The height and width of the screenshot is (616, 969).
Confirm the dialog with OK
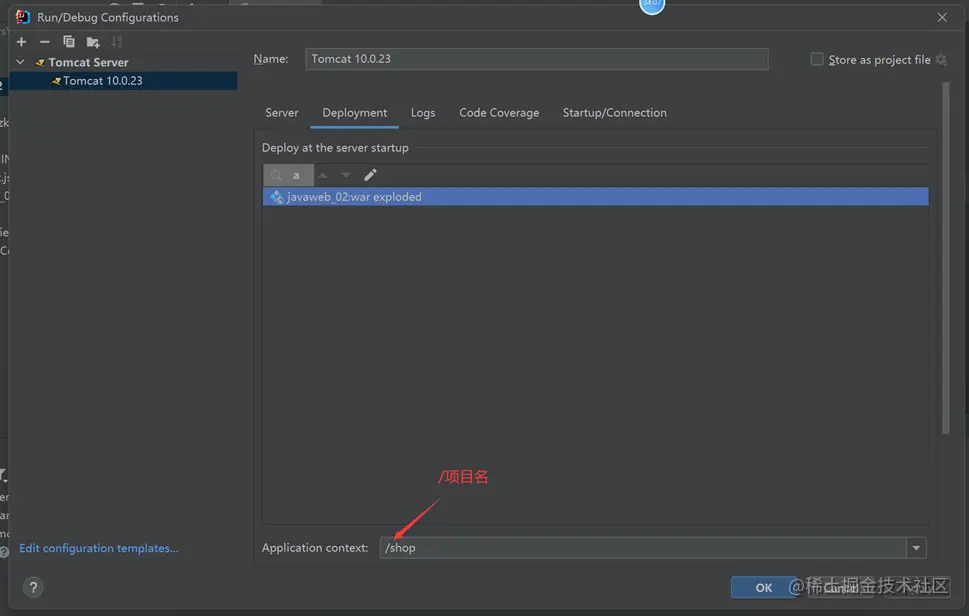tap(764, 588)
